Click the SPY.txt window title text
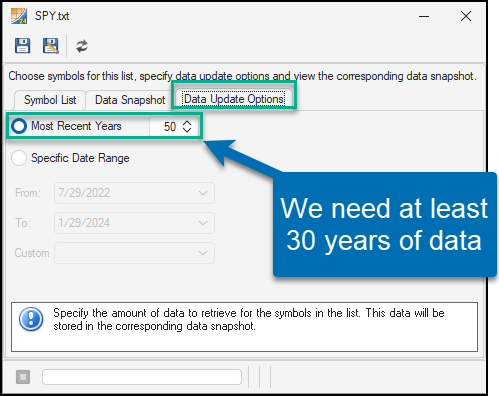 pyautogui.click(x=52, y=16)
